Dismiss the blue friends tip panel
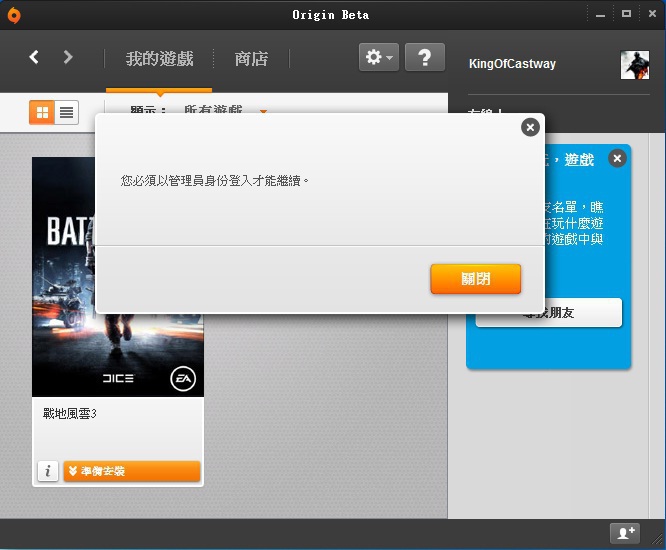 click(x=617, y=158)
